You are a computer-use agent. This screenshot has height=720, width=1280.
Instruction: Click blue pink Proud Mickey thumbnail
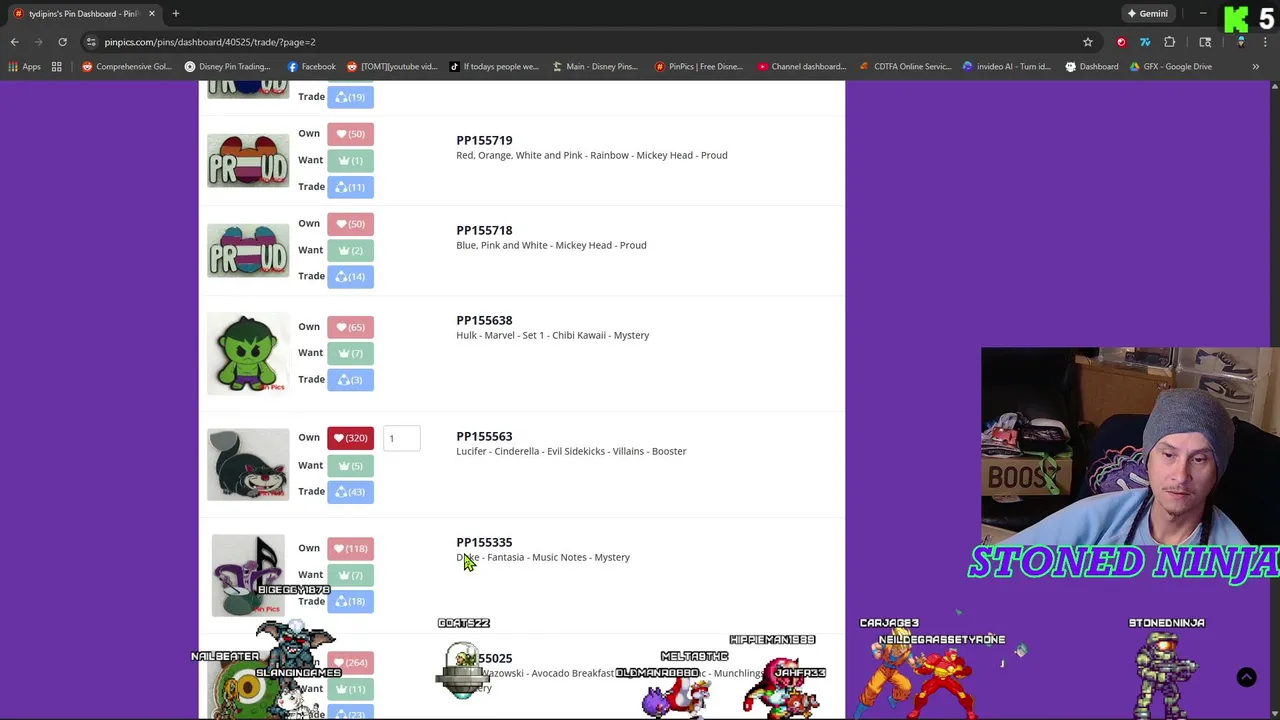(x=248, y=251)
